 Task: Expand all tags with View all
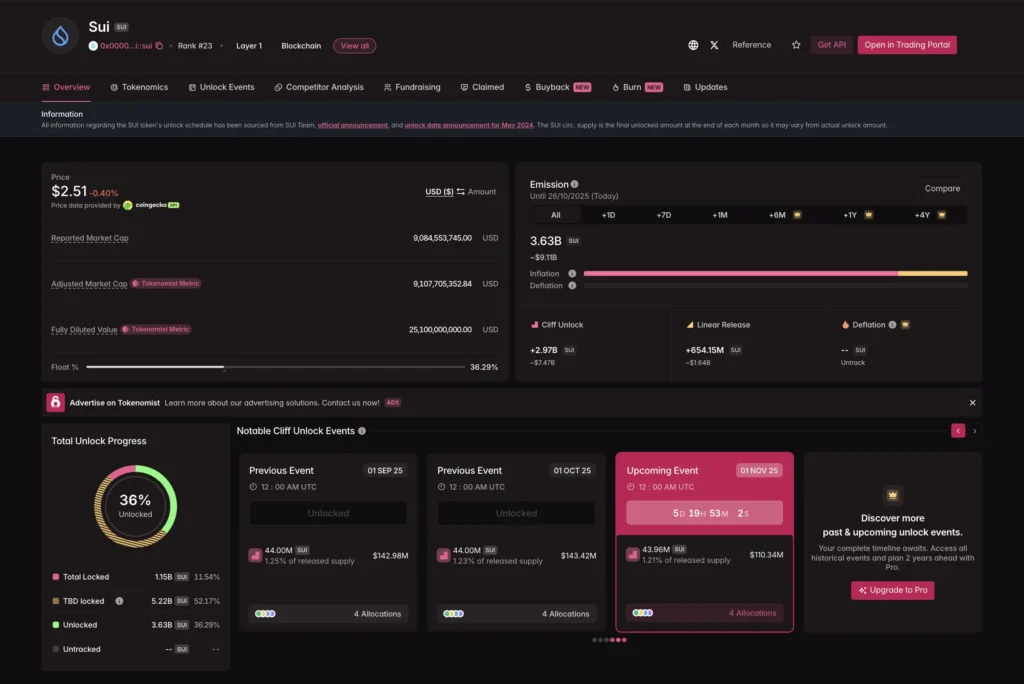tap(354, 46)
